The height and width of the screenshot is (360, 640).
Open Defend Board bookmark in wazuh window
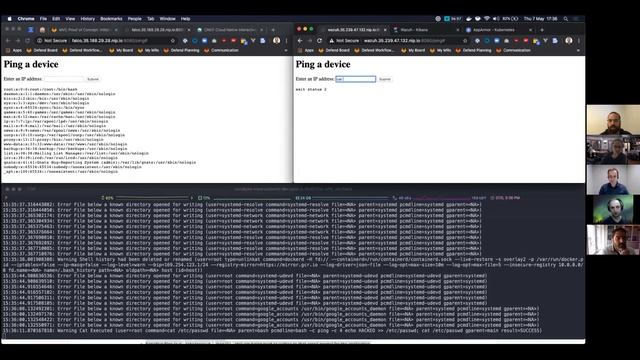coord(334,50)
